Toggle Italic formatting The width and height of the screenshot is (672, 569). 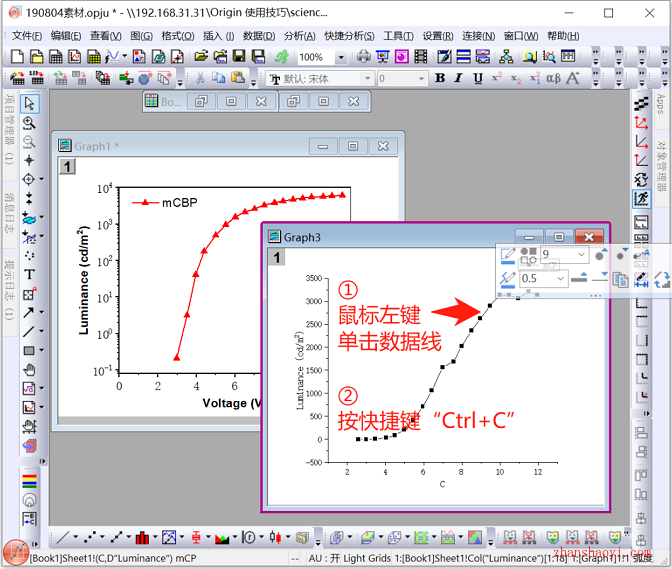(459, 78)
